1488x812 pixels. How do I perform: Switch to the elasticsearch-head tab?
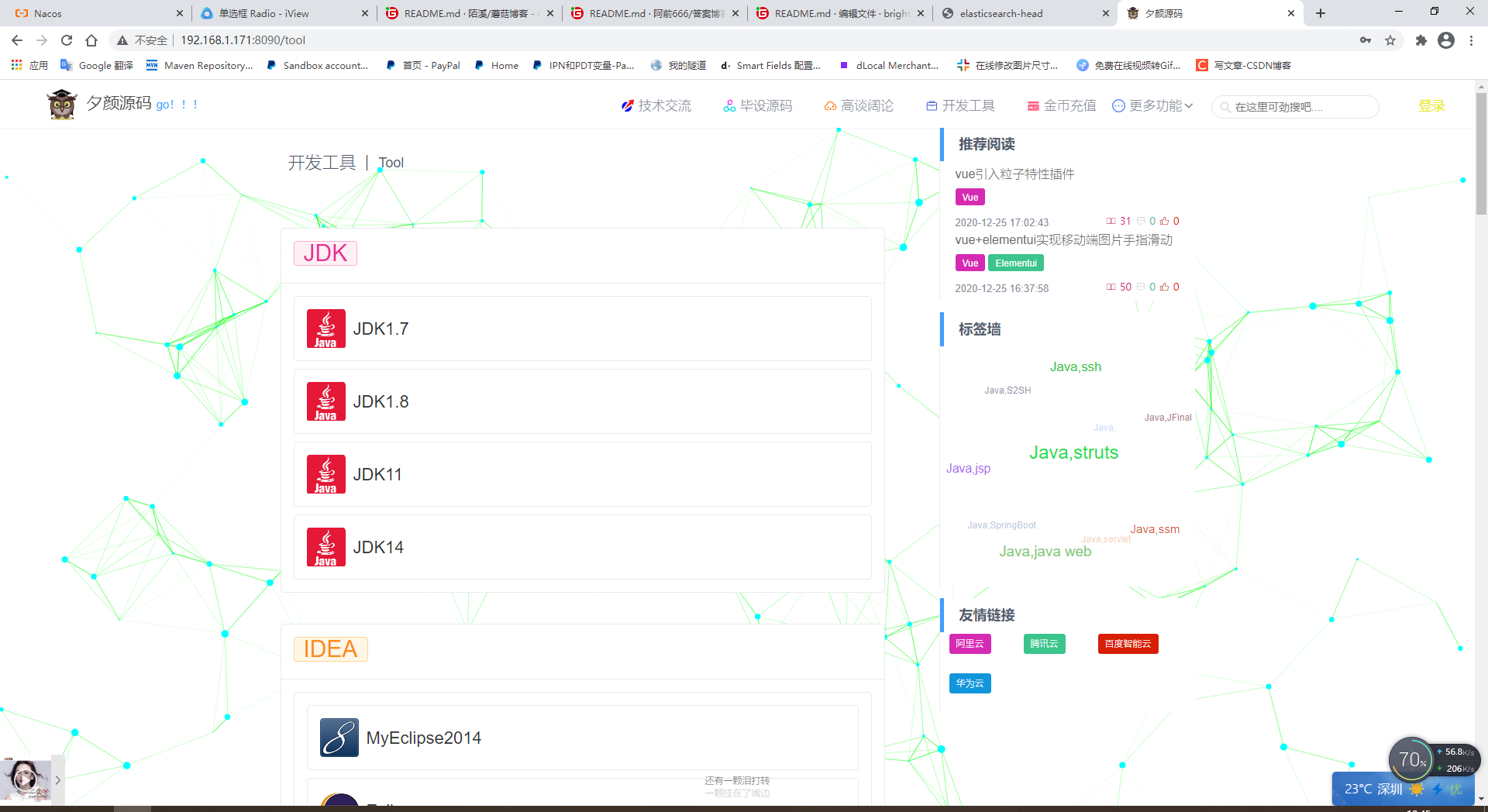point(1025,13)
